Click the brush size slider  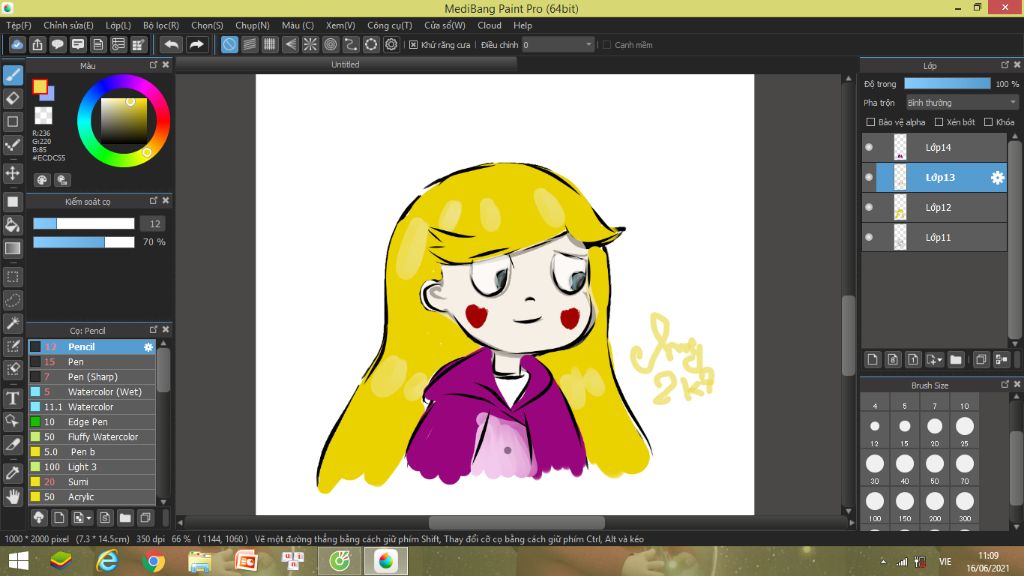(84, 223)
